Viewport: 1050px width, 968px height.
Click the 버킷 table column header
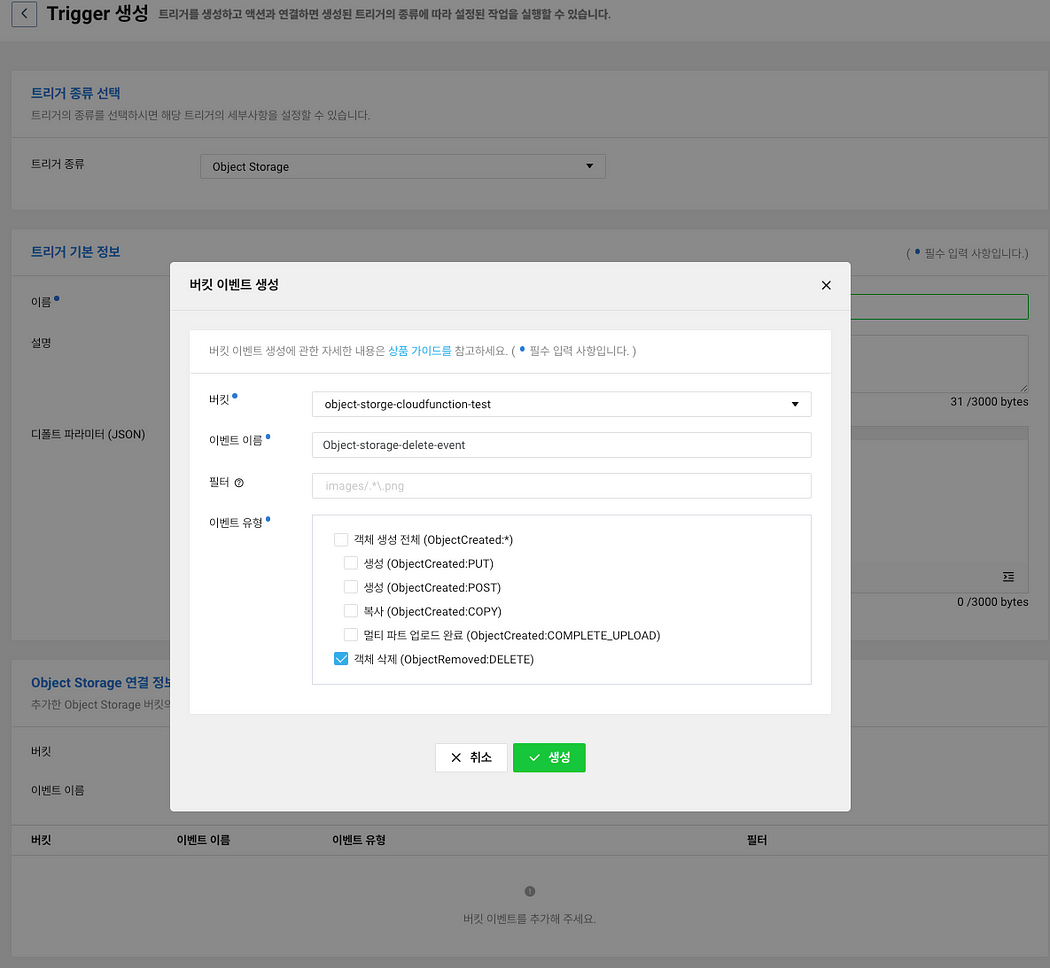41,839
